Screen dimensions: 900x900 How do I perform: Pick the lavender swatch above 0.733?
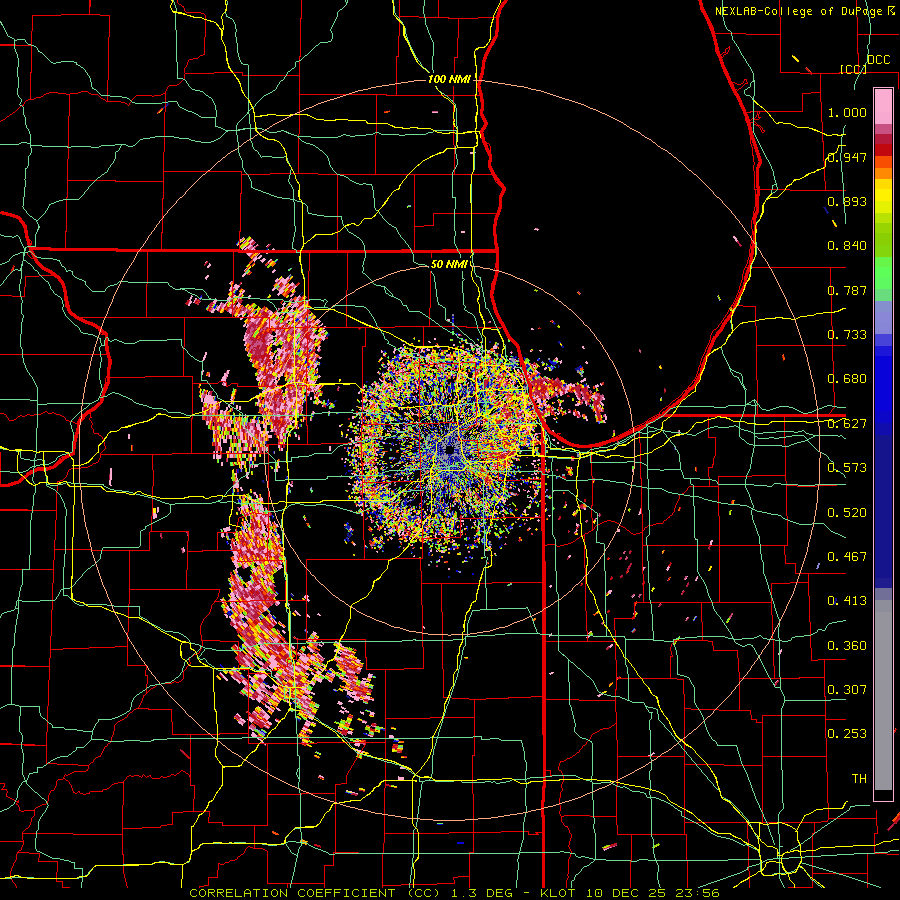click(x=883, y=317)
